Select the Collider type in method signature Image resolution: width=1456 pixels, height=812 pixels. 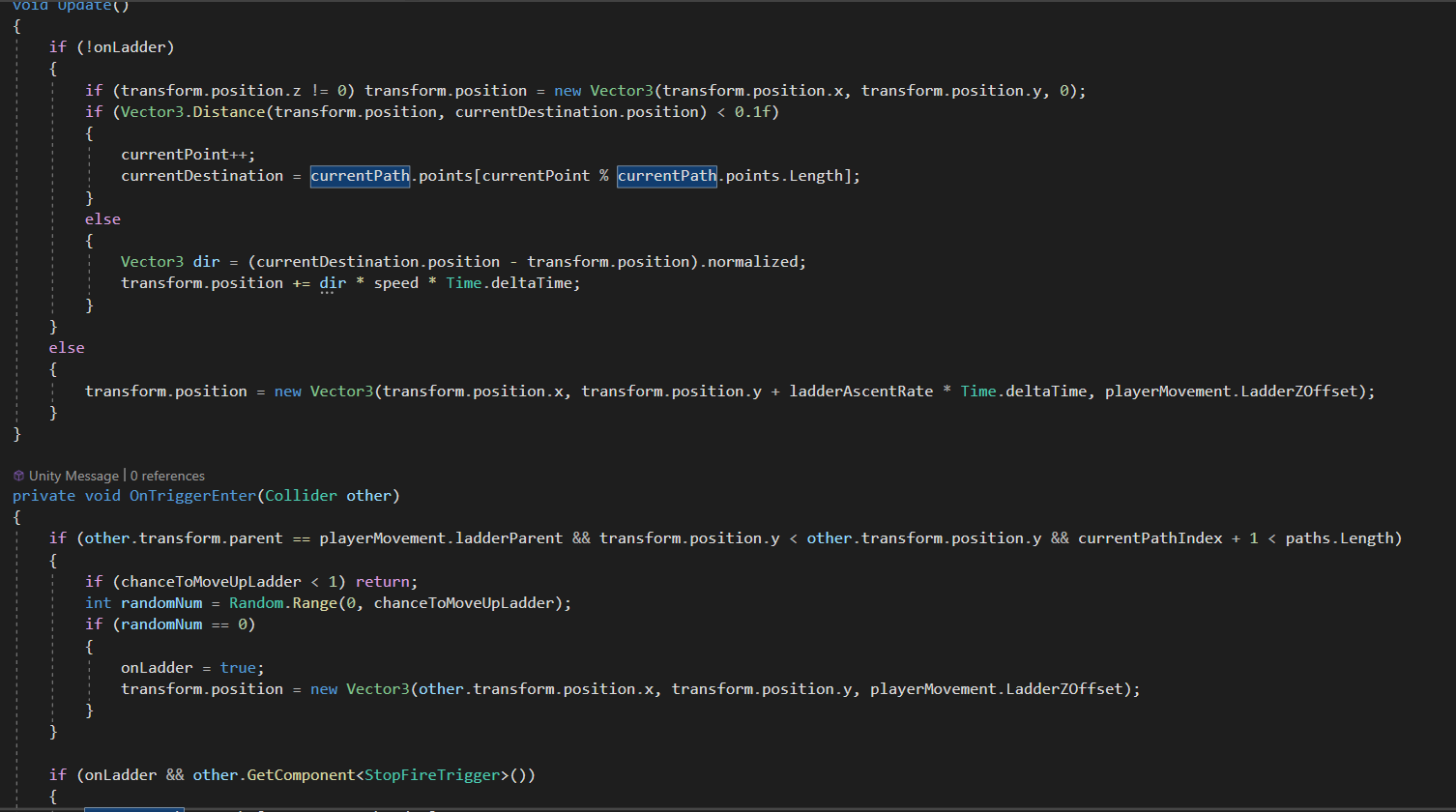(x=302, y=496)
